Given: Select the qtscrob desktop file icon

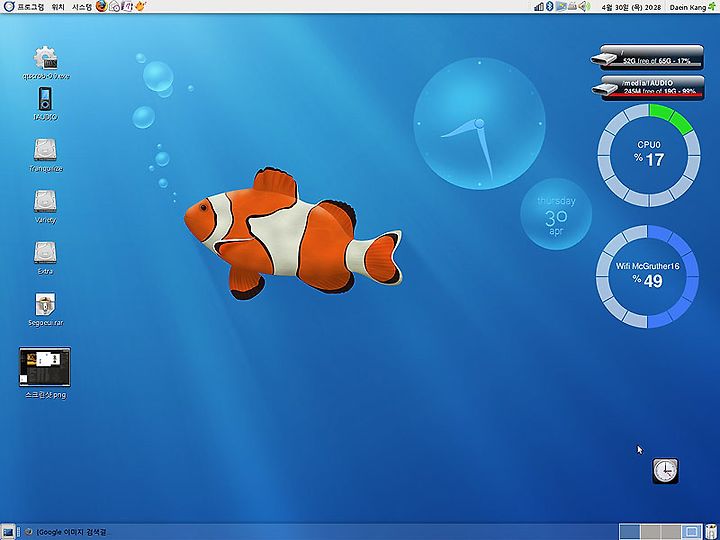Looking at the screenshot, I should [45, 62].
